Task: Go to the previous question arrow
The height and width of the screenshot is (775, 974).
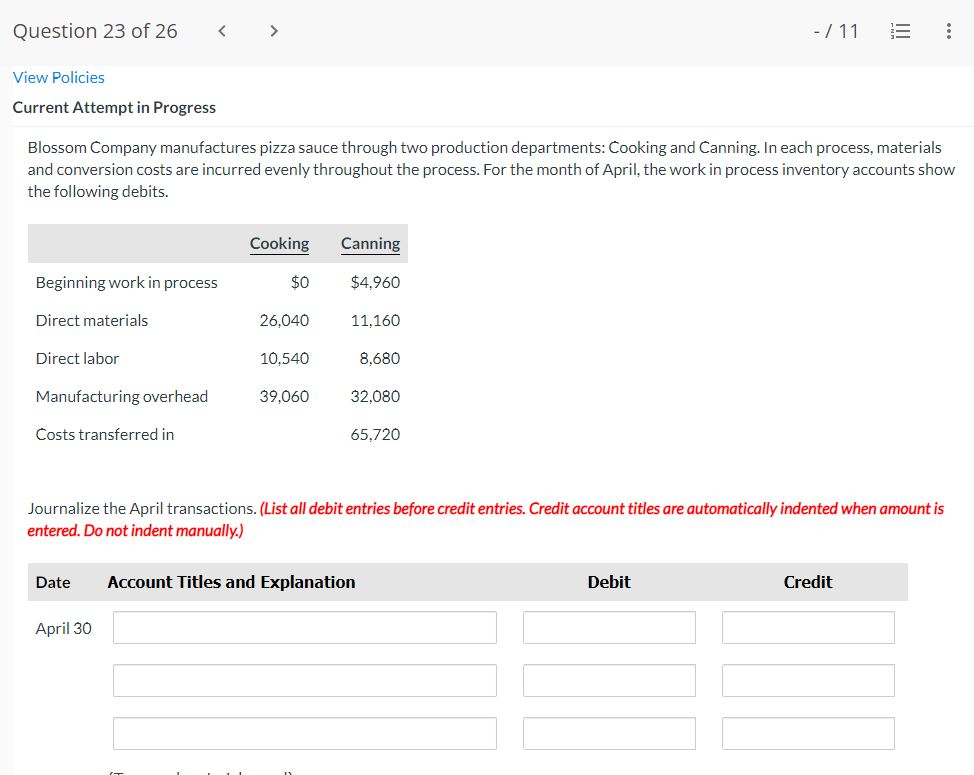Action: click(x=222, y=30)
